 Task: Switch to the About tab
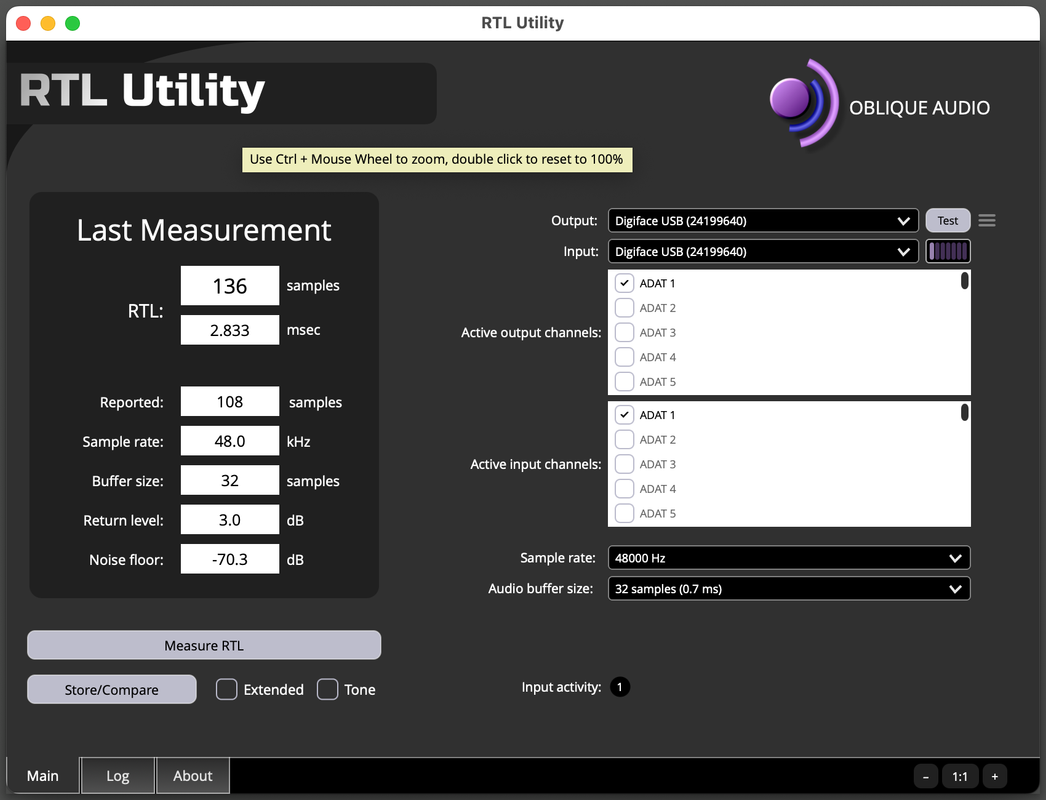tap(193, 776)
